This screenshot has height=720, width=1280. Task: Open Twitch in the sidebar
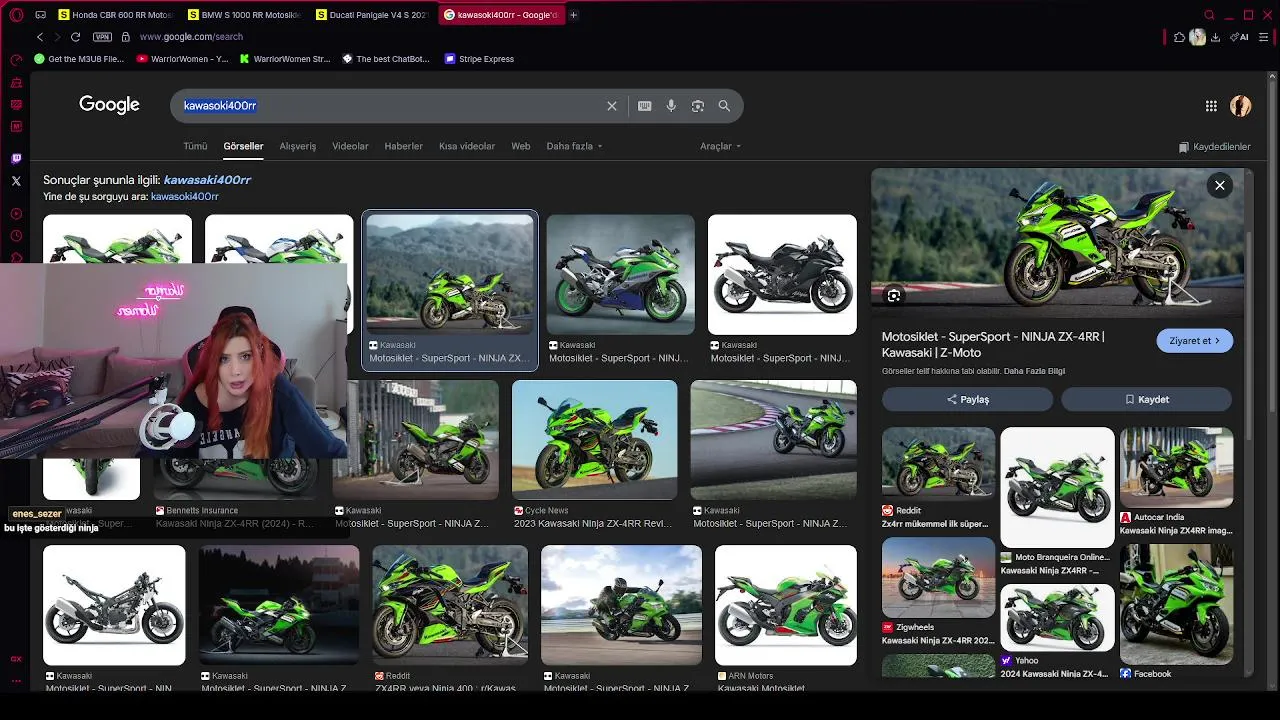16,158
